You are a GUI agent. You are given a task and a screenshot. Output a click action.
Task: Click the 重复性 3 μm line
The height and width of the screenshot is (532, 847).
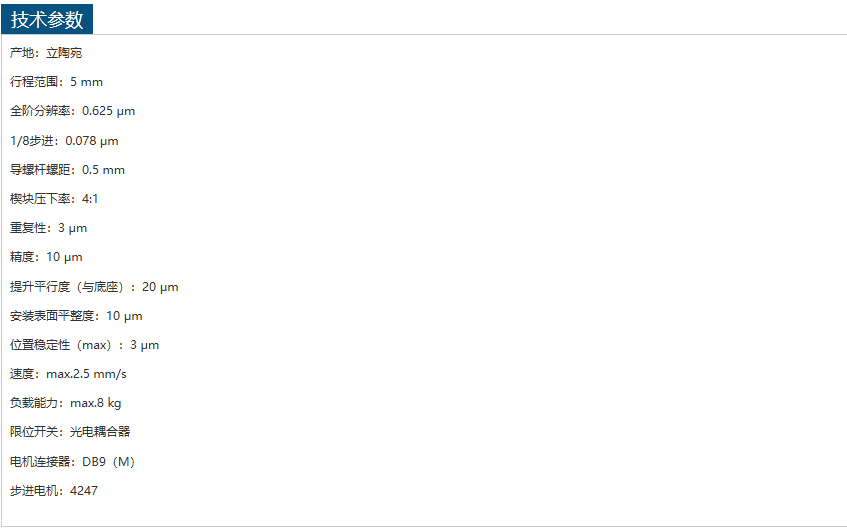point(48,228)
